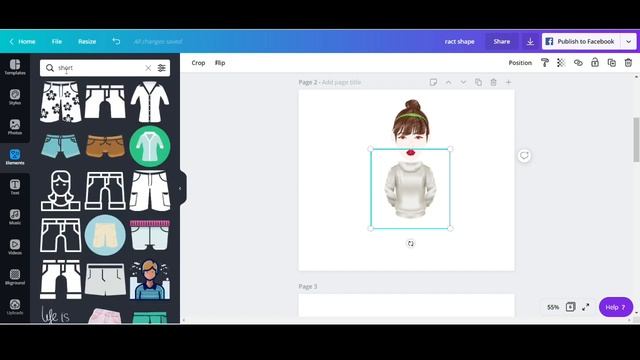The height and width of the screenshot is (360, 640).
Task: Click the Link chain icon
Action: click(x=578, y=62)
